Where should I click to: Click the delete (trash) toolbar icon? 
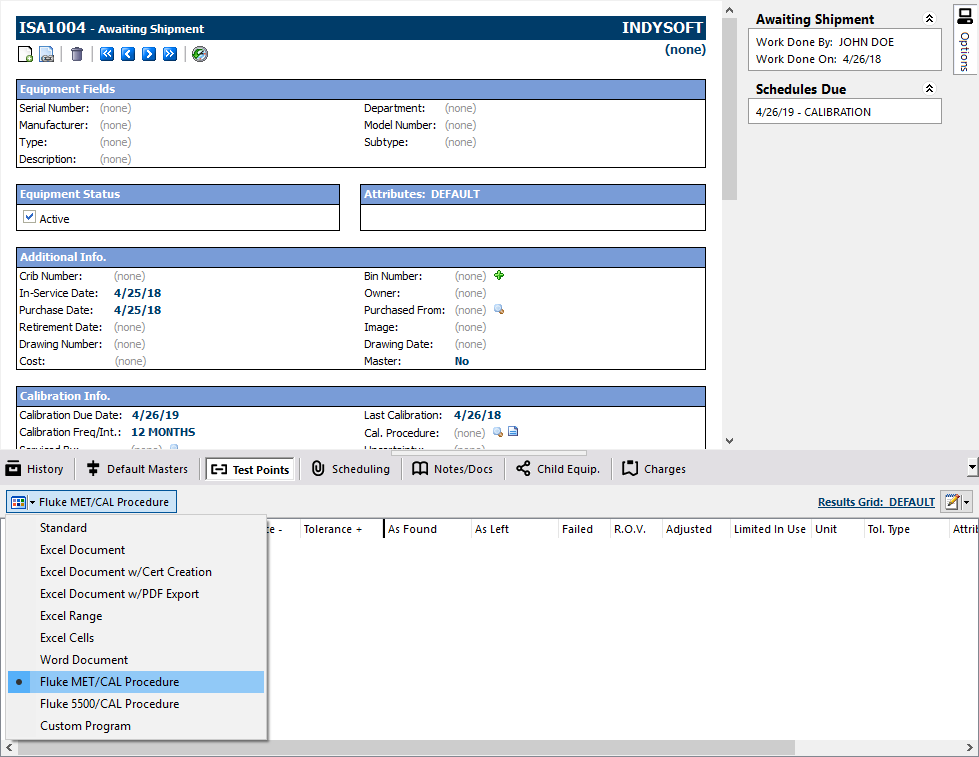(75, 54)
